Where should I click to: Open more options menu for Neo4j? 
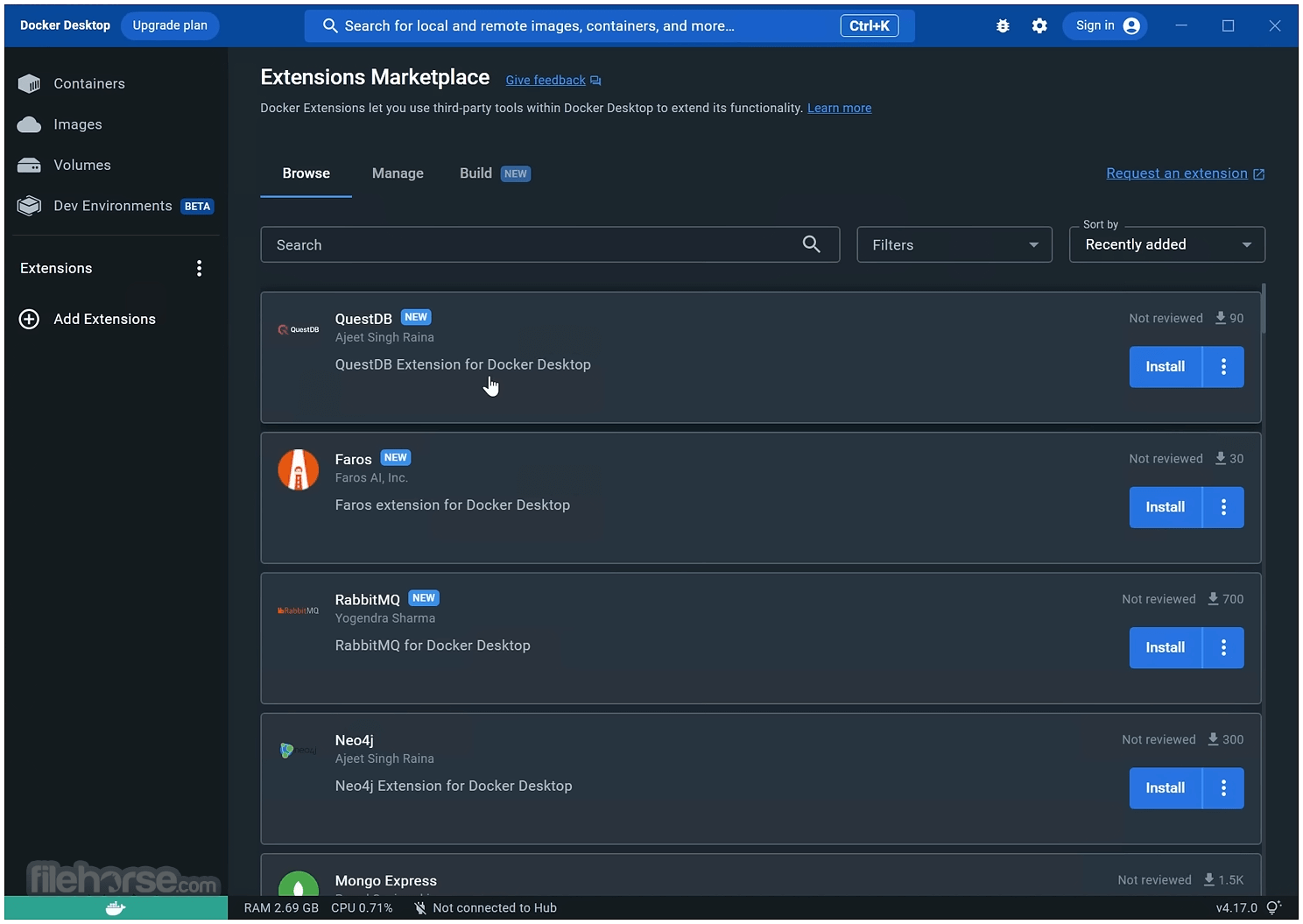click(x=1224, y=788)
